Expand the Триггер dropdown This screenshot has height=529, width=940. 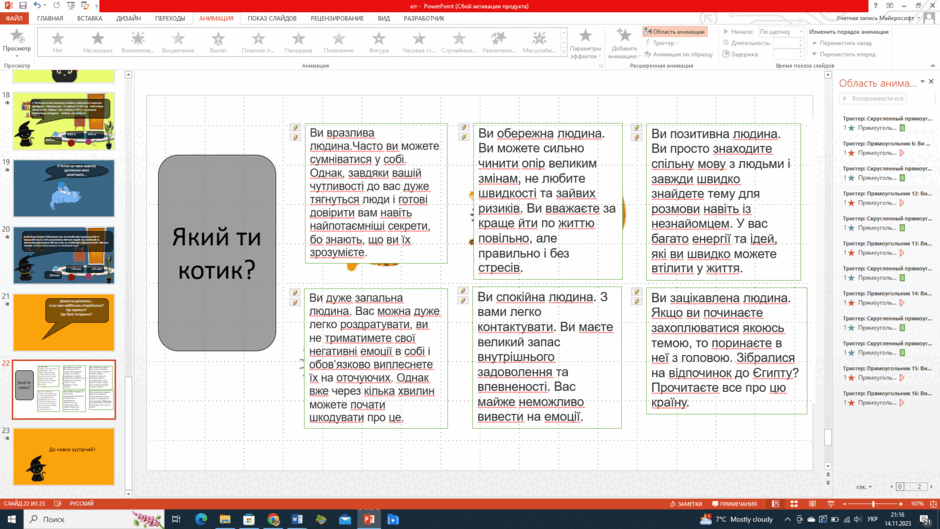point(662,43)
